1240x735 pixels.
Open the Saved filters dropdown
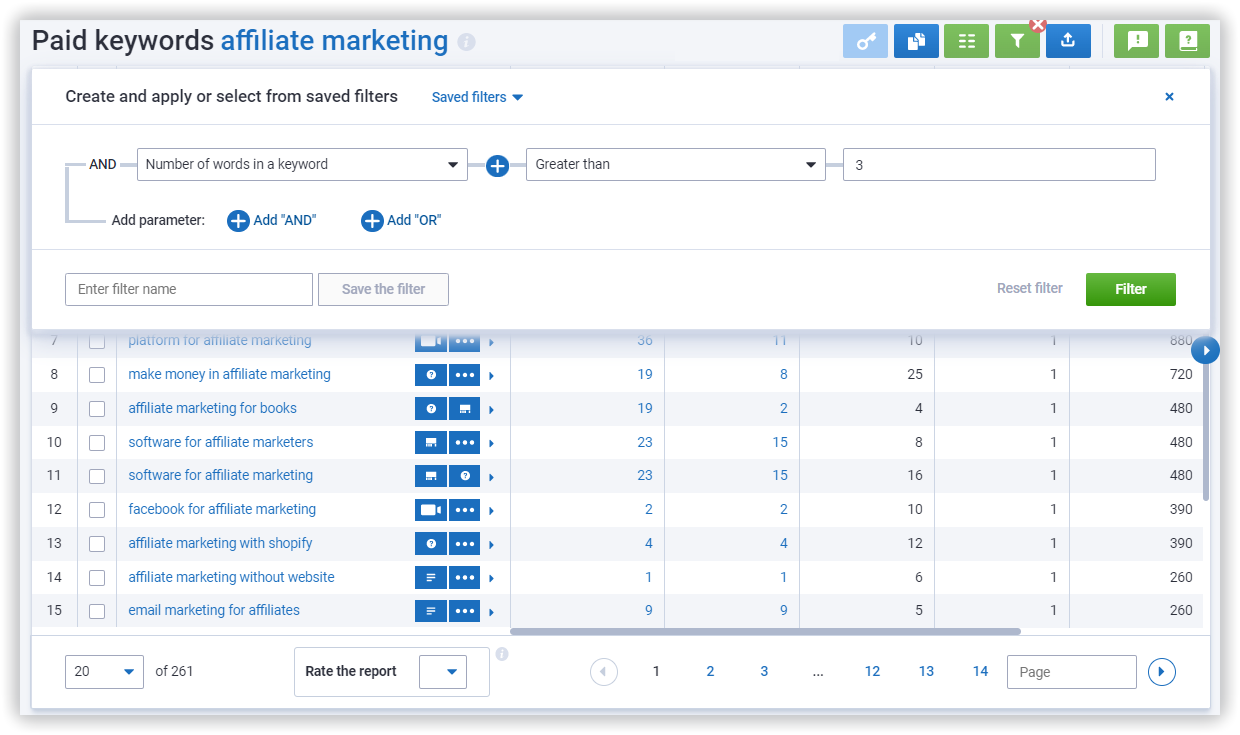pyautogui.click(x=477, y=97)
